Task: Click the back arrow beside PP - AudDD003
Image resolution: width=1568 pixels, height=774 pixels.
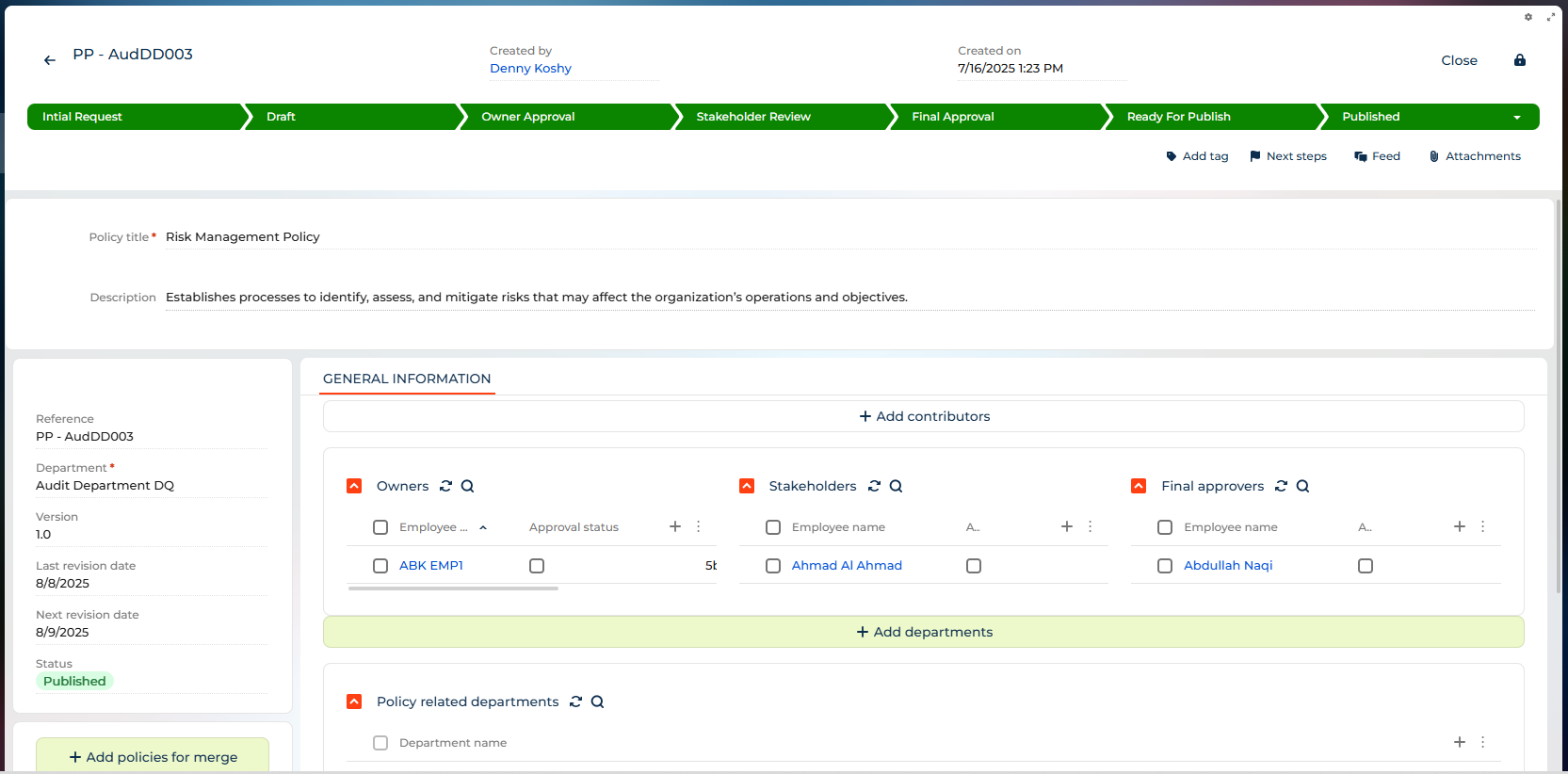Action: coord(50,60)
